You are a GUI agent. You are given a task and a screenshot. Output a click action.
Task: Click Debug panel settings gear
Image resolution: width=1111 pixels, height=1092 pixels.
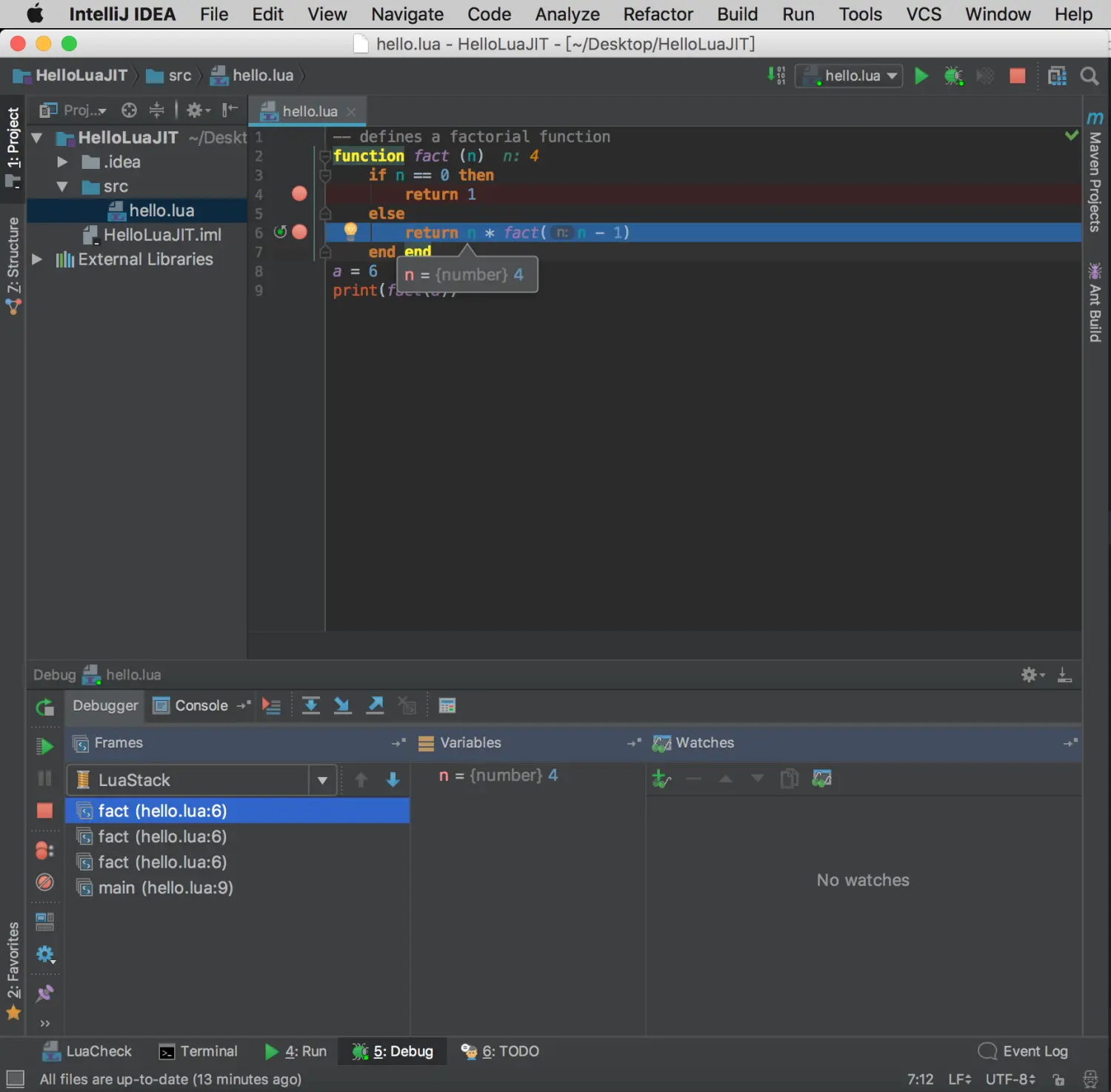[x=1032, y=674]
